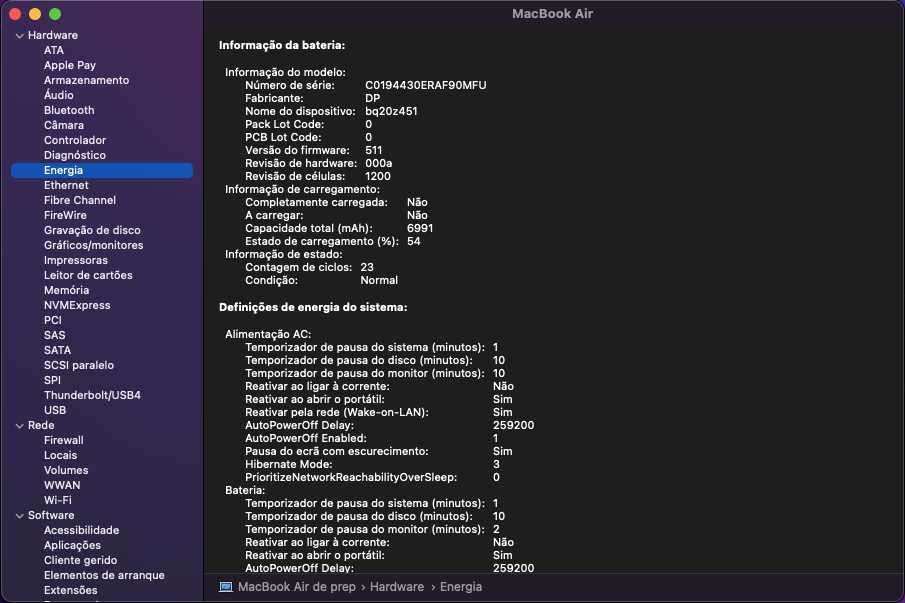
Task: Open the Câmara entry
Action: pos(64,125)
